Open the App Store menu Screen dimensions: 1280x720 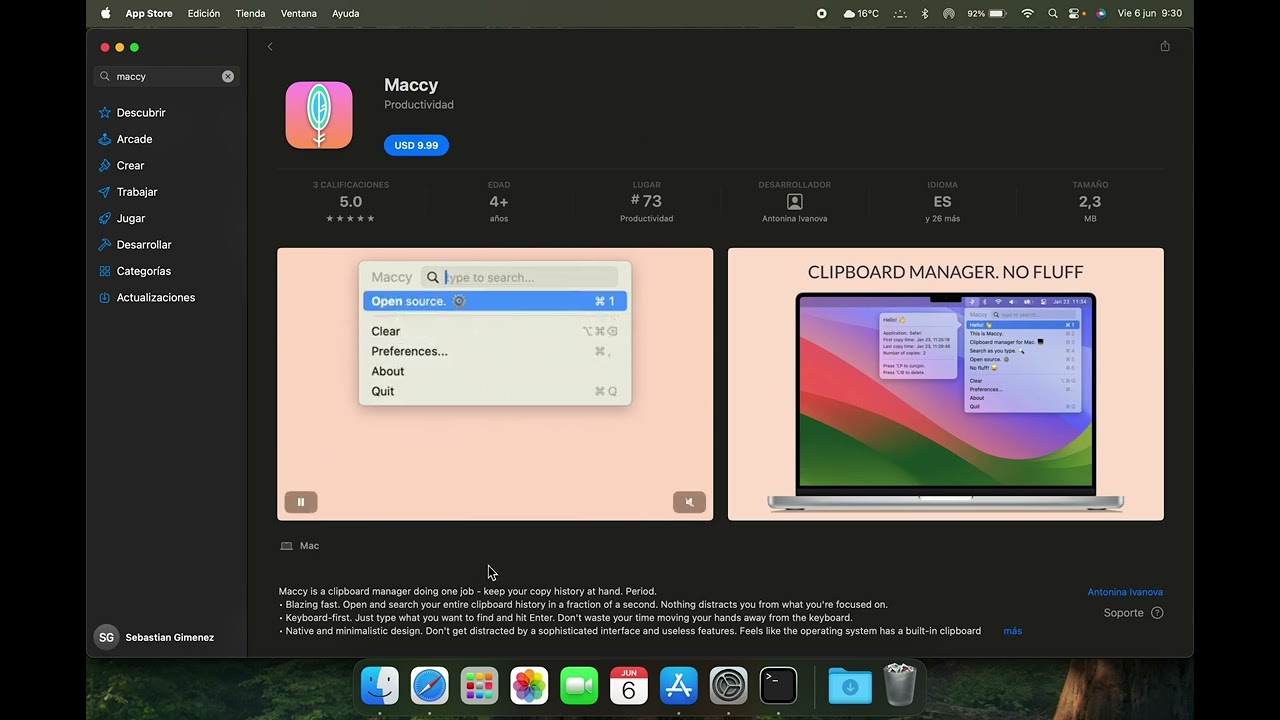tap(149, 13)
